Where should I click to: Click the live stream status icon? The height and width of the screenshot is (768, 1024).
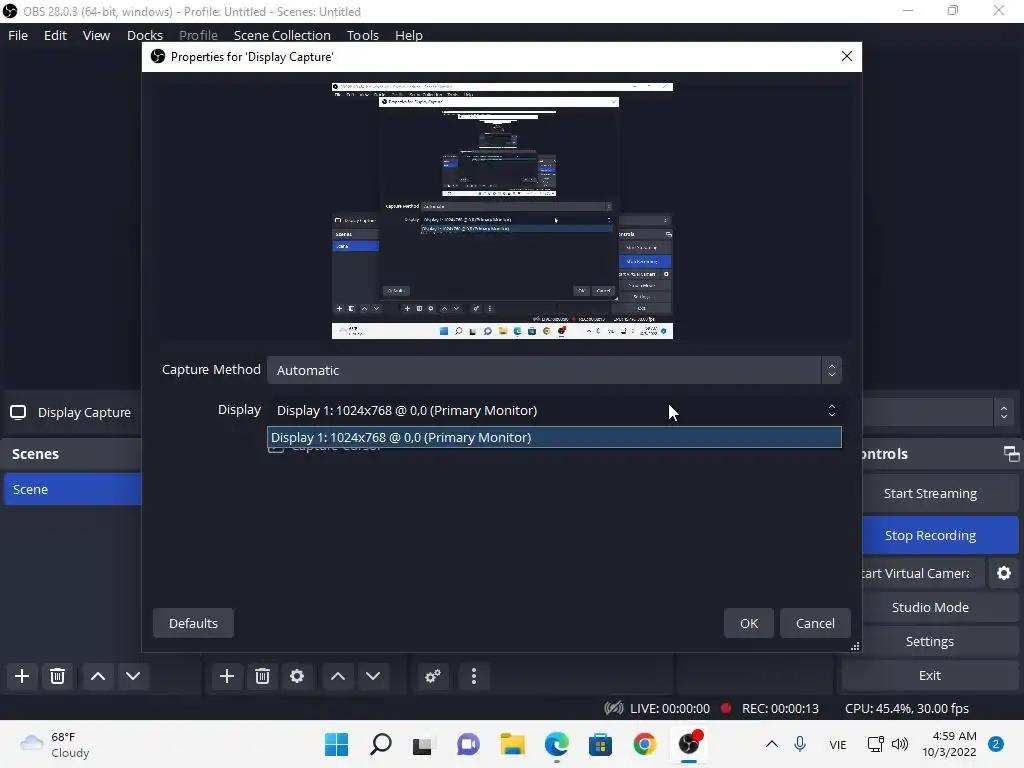(613, 708)
